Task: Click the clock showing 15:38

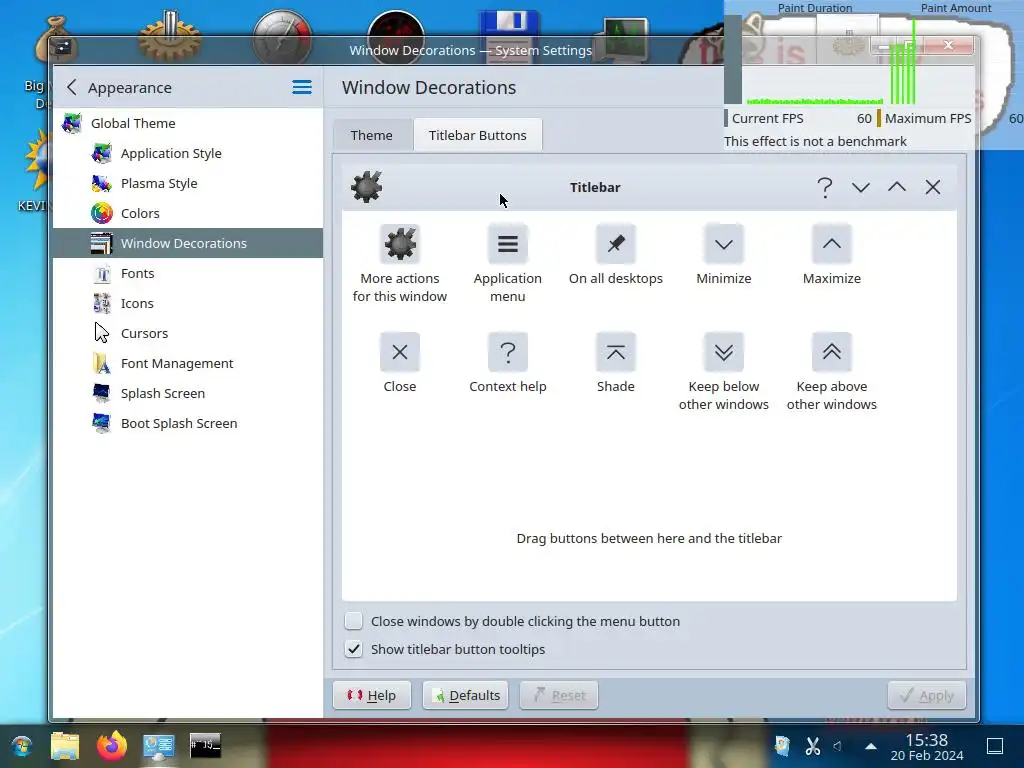Action: (927, 746)
